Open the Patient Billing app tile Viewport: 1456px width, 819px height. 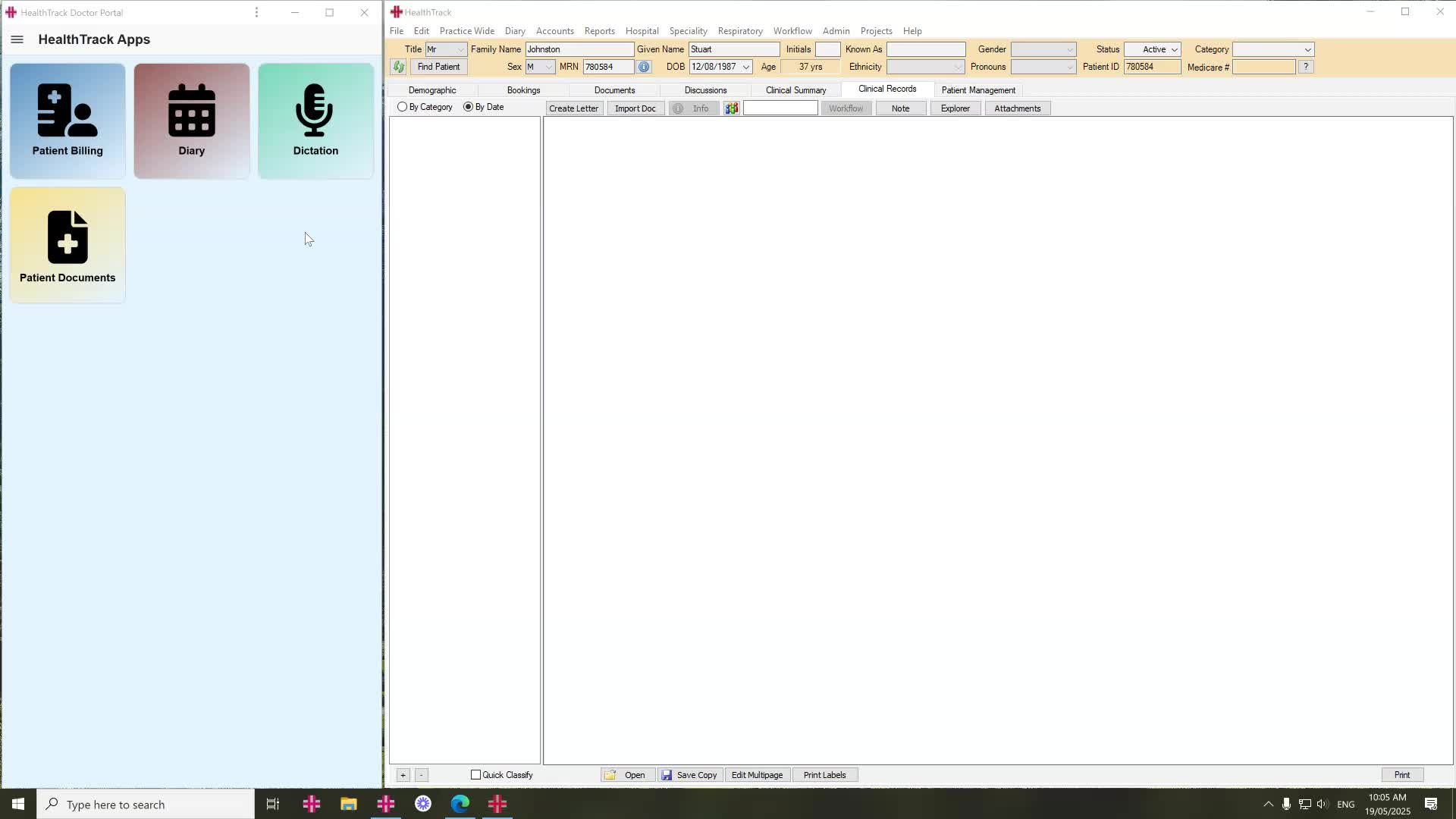coord(67,121)
